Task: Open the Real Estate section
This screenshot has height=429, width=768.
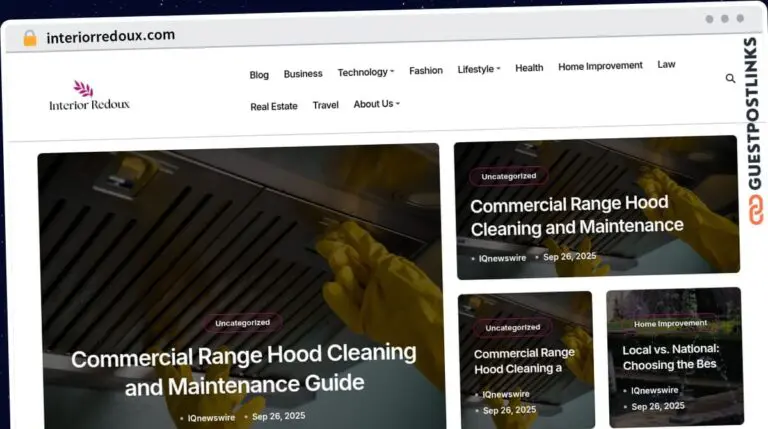Action: tap(274, 106)
